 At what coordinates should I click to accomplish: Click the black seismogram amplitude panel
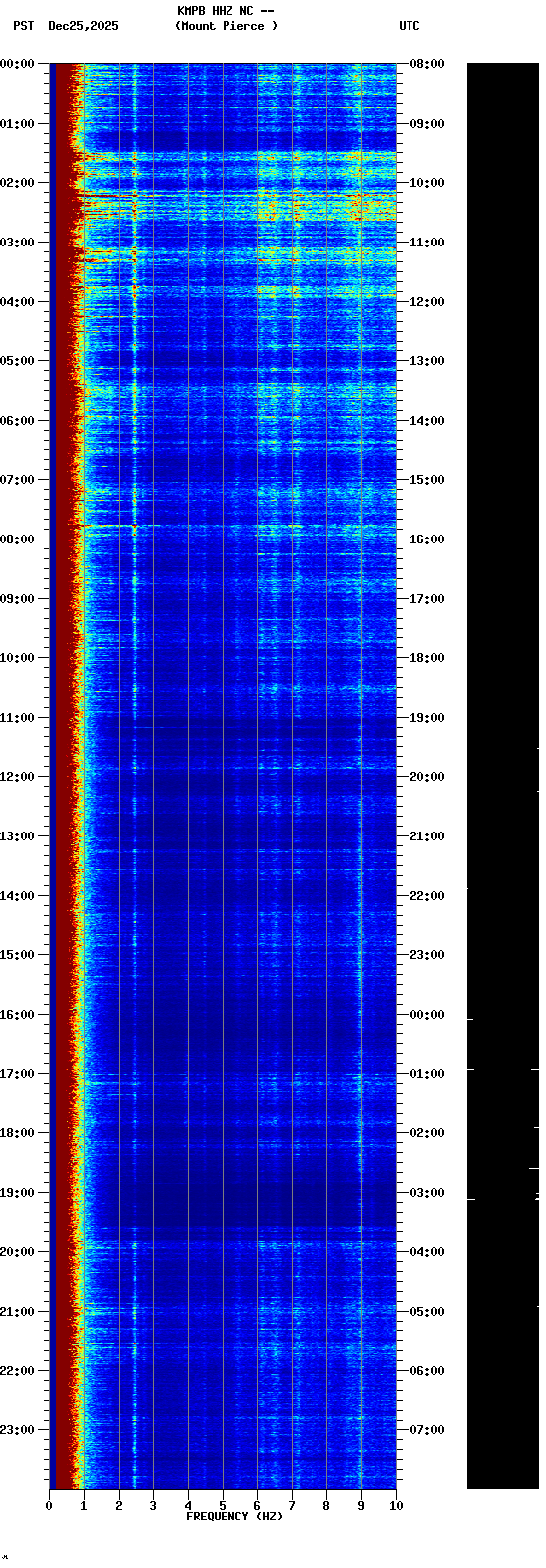502,776
